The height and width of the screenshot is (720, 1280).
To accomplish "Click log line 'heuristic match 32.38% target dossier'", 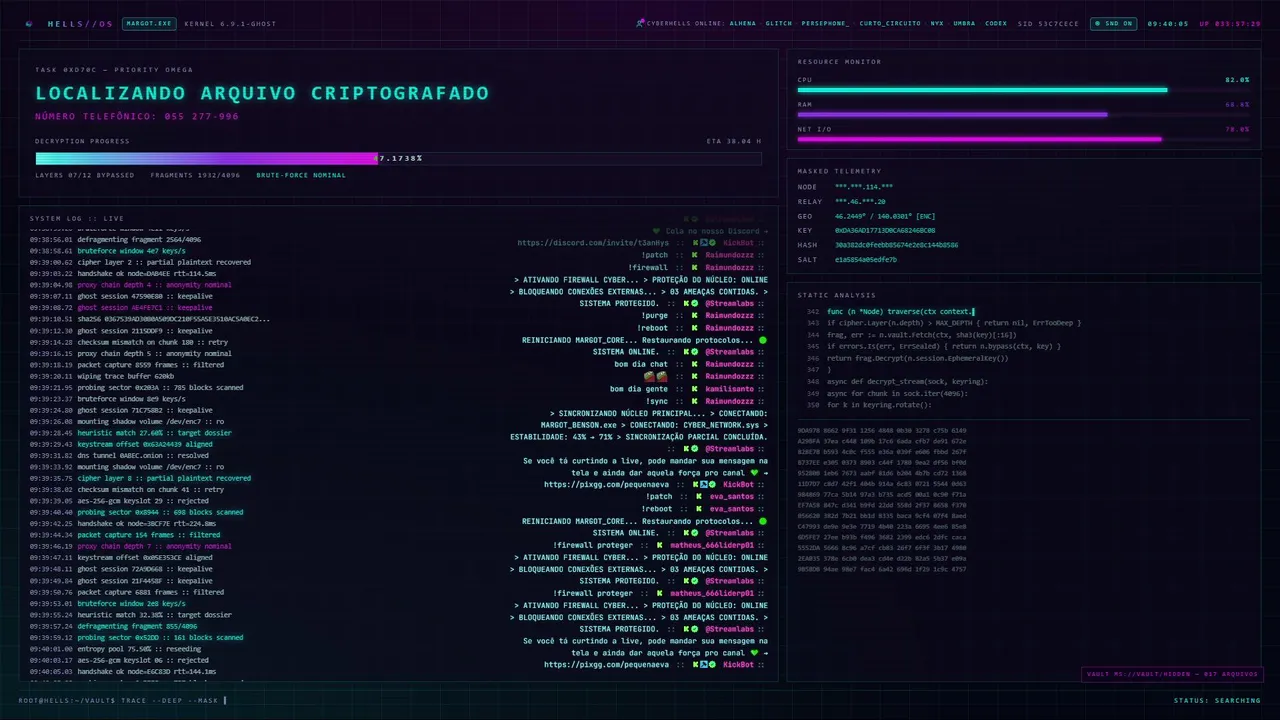I will (130, 614).
